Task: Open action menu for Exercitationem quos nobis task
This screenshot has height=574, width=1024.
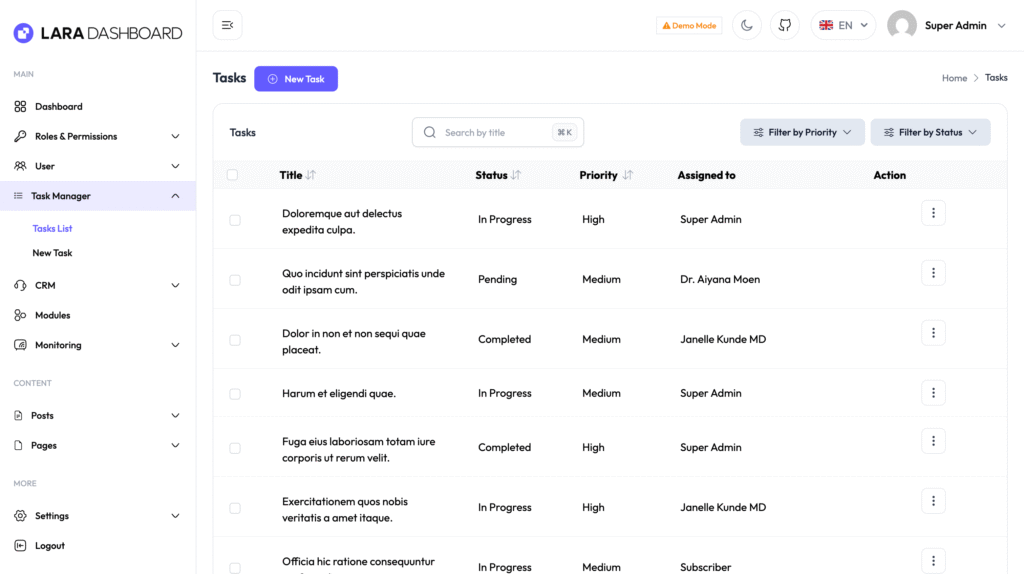Action: coord(933,502)
